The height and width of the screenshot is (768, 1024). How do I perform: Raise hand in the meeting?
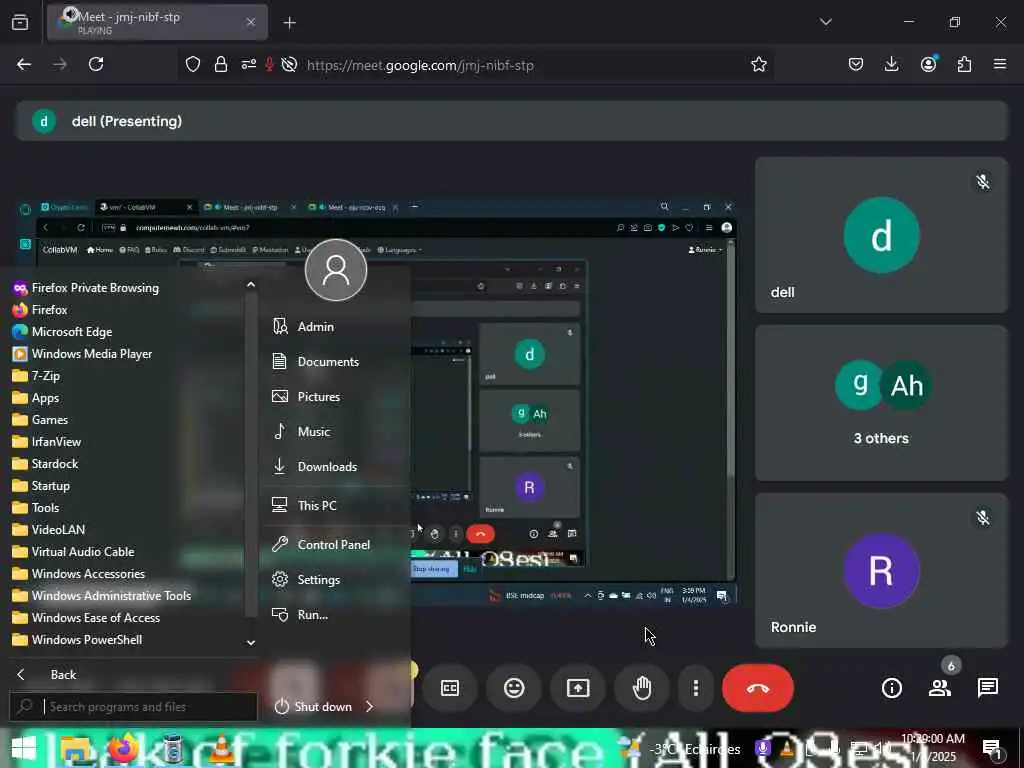(x=642, y=688)
